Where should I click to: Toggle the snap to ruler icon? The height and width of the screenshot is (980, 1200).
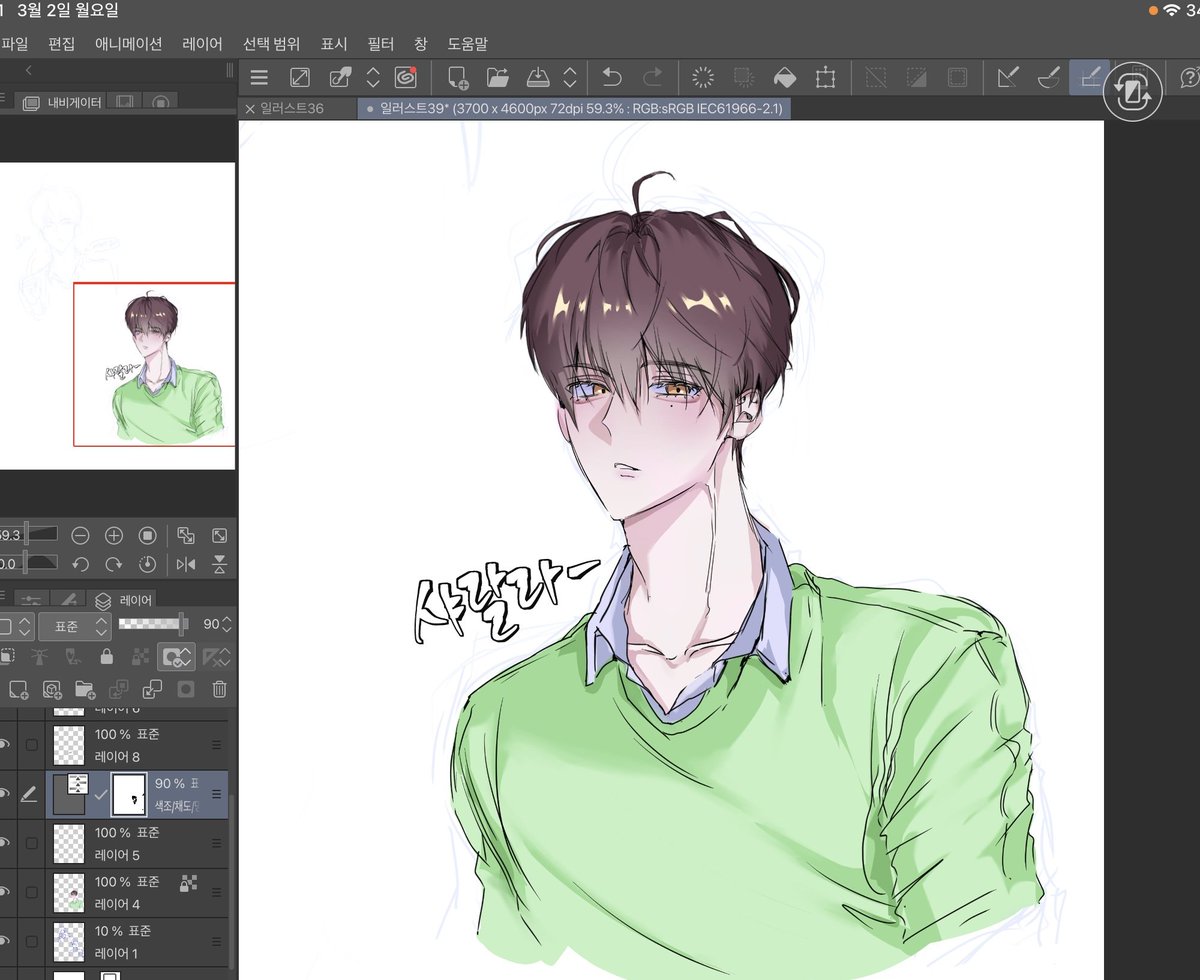(x=1008, y=78)
